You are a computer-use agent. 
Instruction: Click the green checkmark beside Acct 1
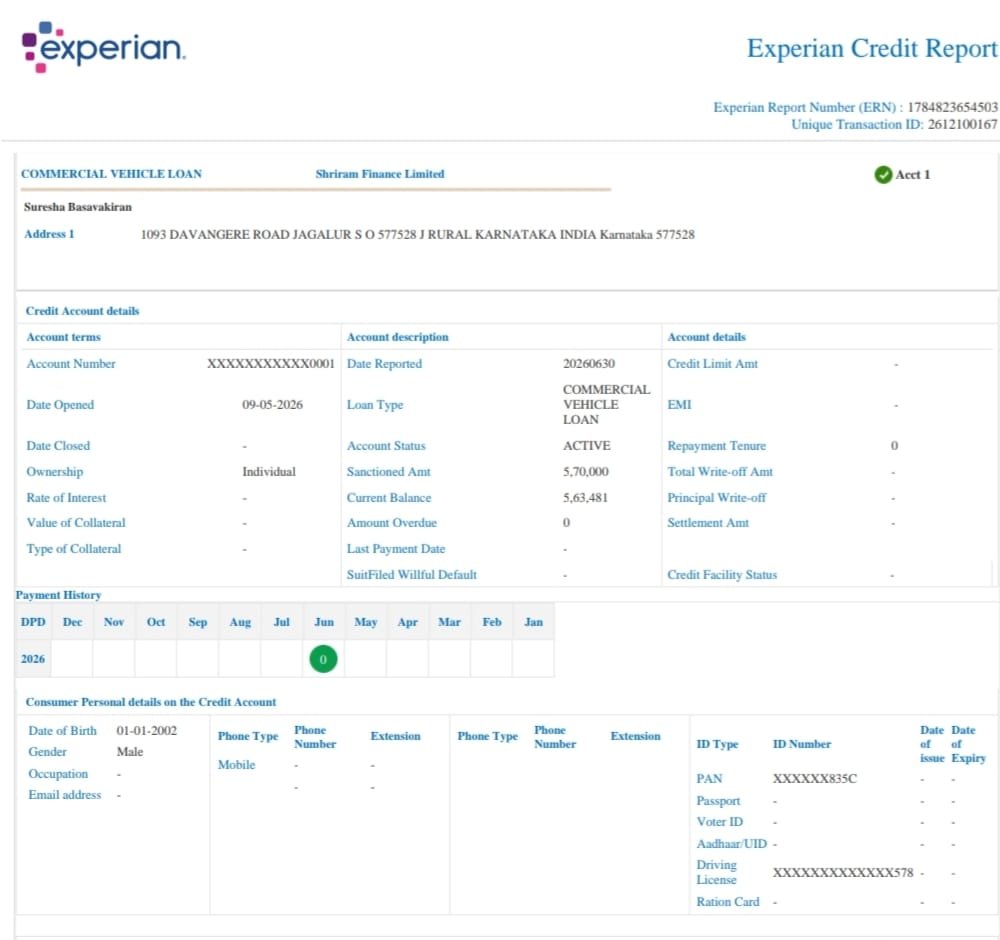pyautogui.click(x=883, y=174)
